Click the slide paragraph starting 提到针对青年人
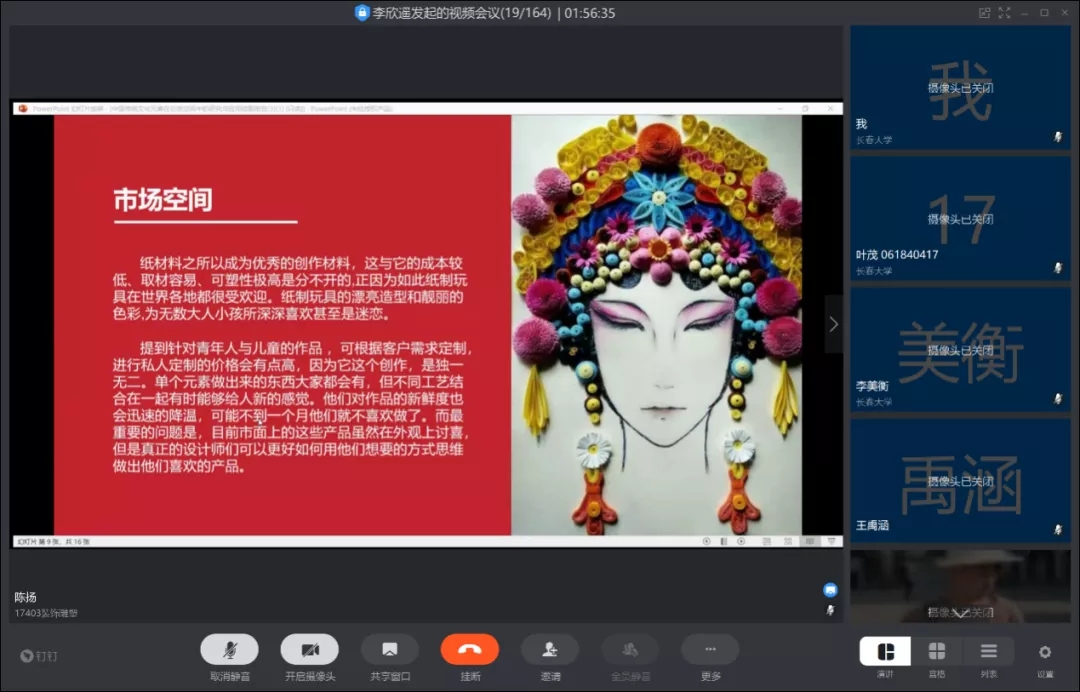 (x=293, y=407)
